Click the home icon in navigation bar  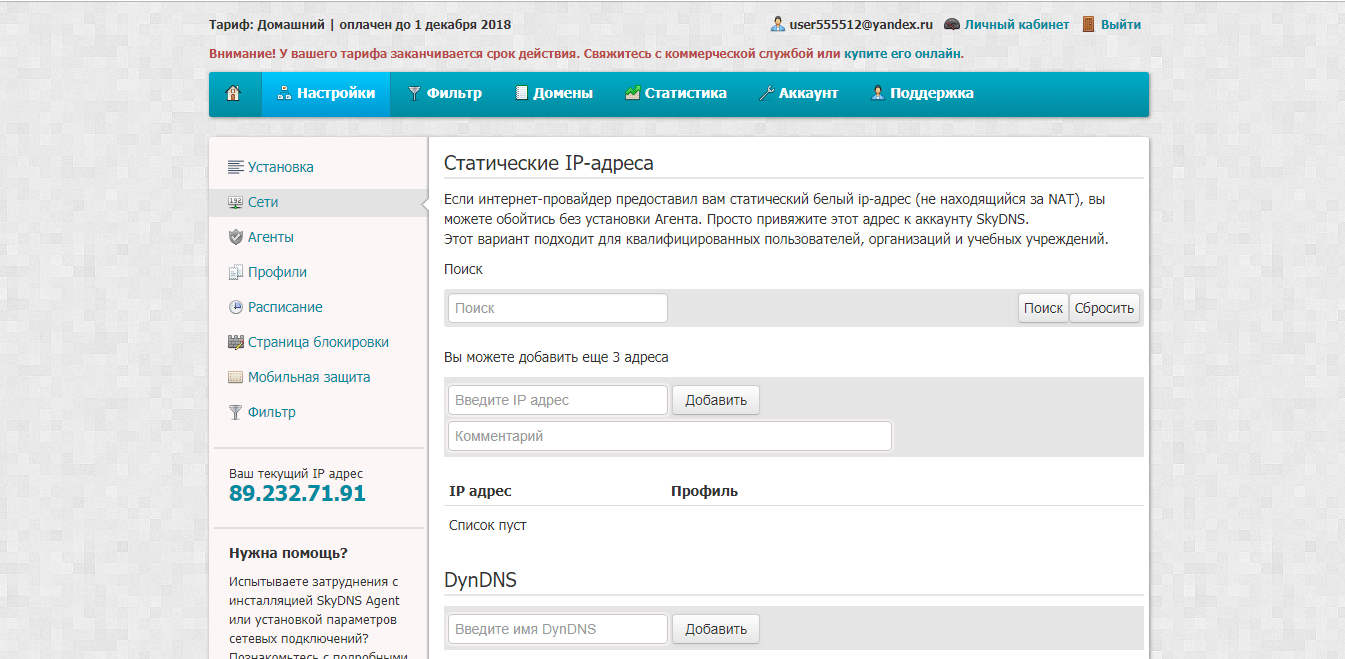(234, 94)
